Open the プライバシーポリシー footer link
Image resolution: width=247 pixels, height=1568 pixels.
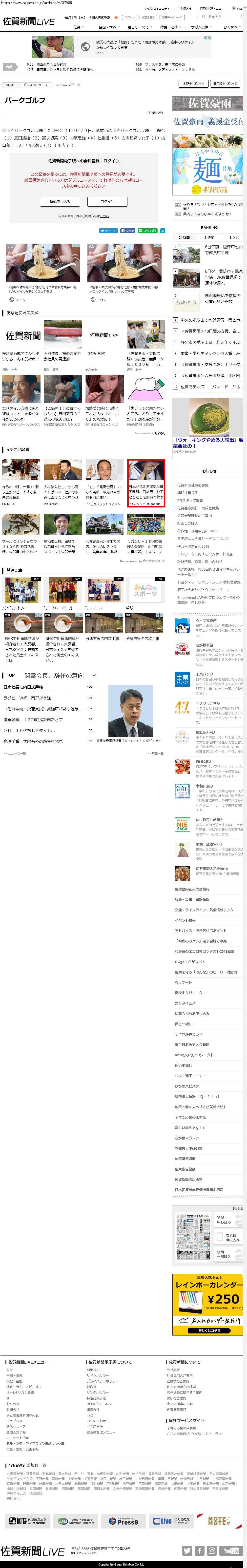[x=103, y=1382]
